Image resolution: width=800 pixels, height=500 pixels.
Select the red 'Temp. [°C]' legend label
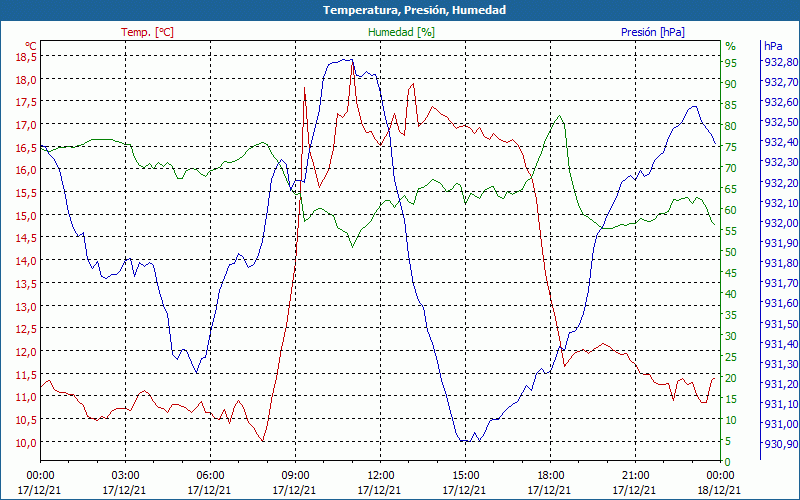pyautogui.click(x=147, y=32)
